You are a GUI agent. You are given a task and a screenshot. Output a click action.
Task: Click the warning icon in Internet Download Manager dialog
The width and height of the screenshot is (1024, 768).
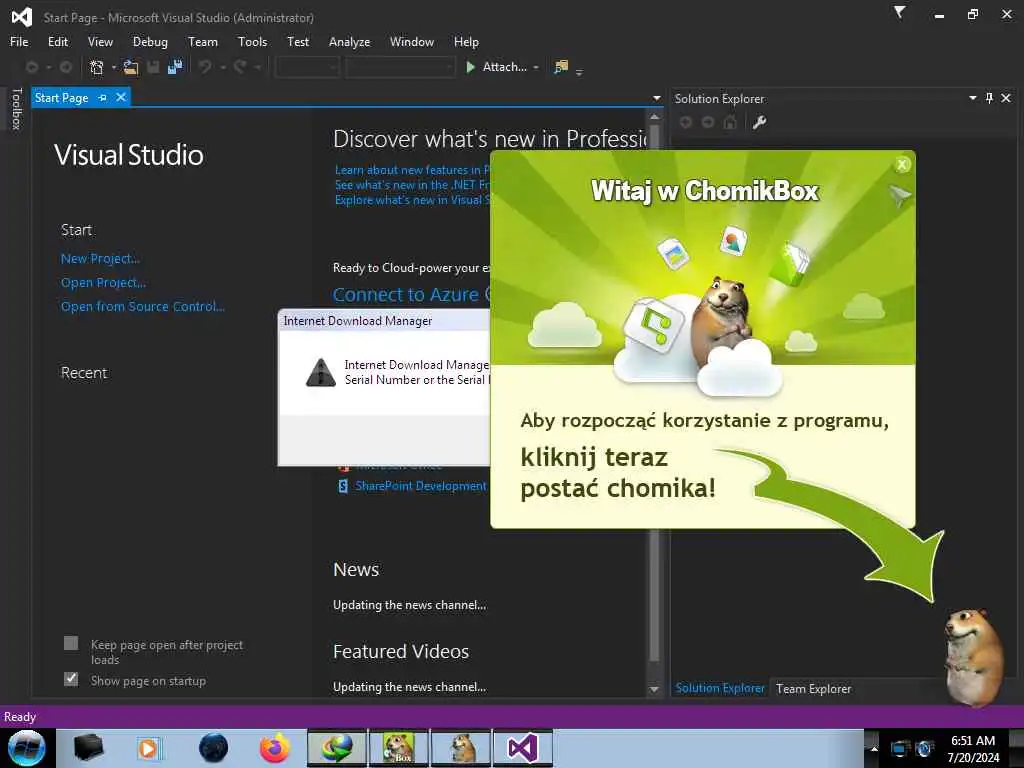click(321, 372)
